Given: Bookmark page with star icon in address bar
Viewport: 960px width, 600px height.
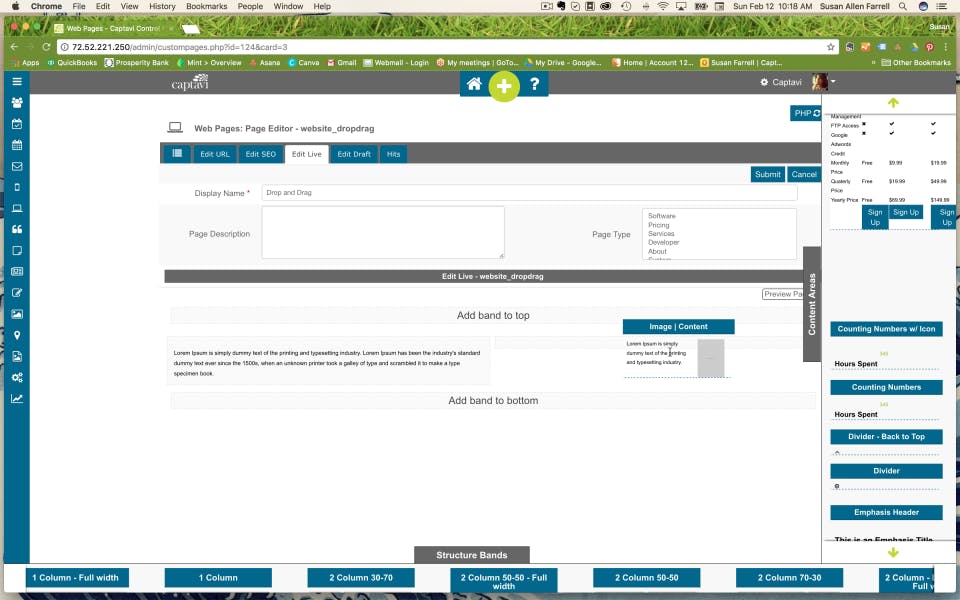Looking at the screenshot, I should [830, 47].
